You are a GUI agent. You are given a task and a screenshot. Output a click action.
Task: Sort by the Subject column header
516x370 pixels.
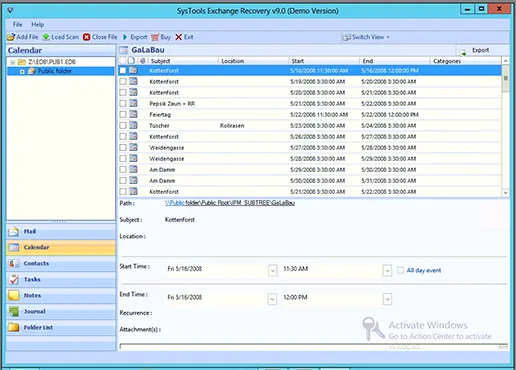coord(183,61)
